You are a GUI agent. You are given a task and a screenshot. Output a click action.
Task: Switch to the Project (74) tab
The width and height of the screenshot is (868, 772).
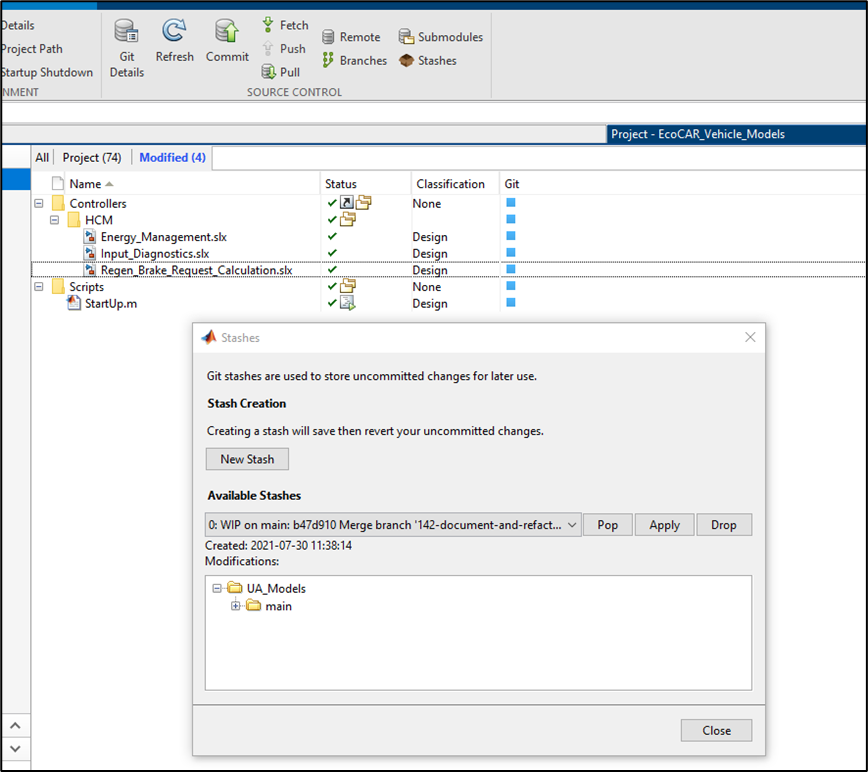(x=92, y=158)
